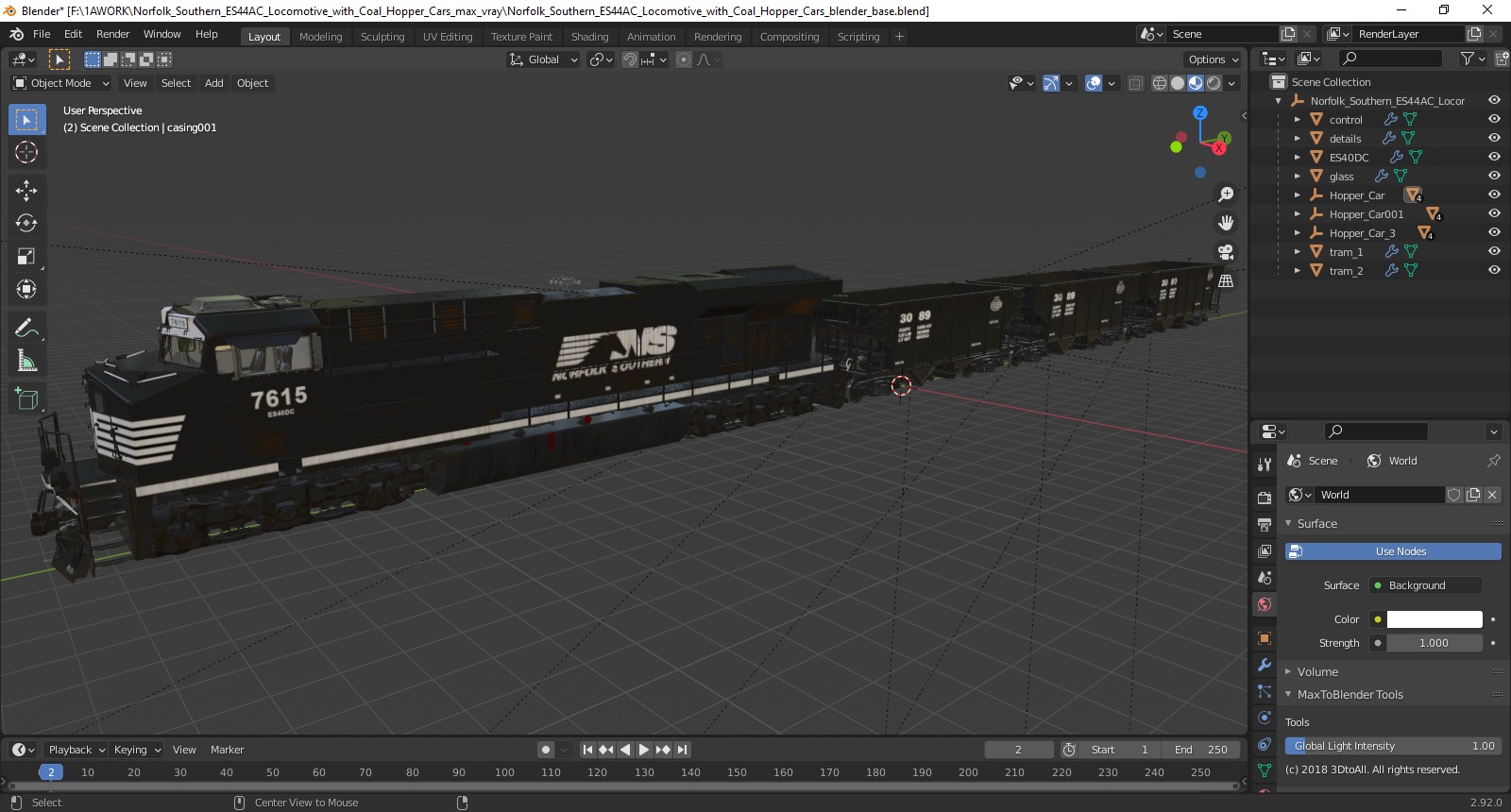
Task: Open Scene properties tab icon
Action: coord(1265,577)
